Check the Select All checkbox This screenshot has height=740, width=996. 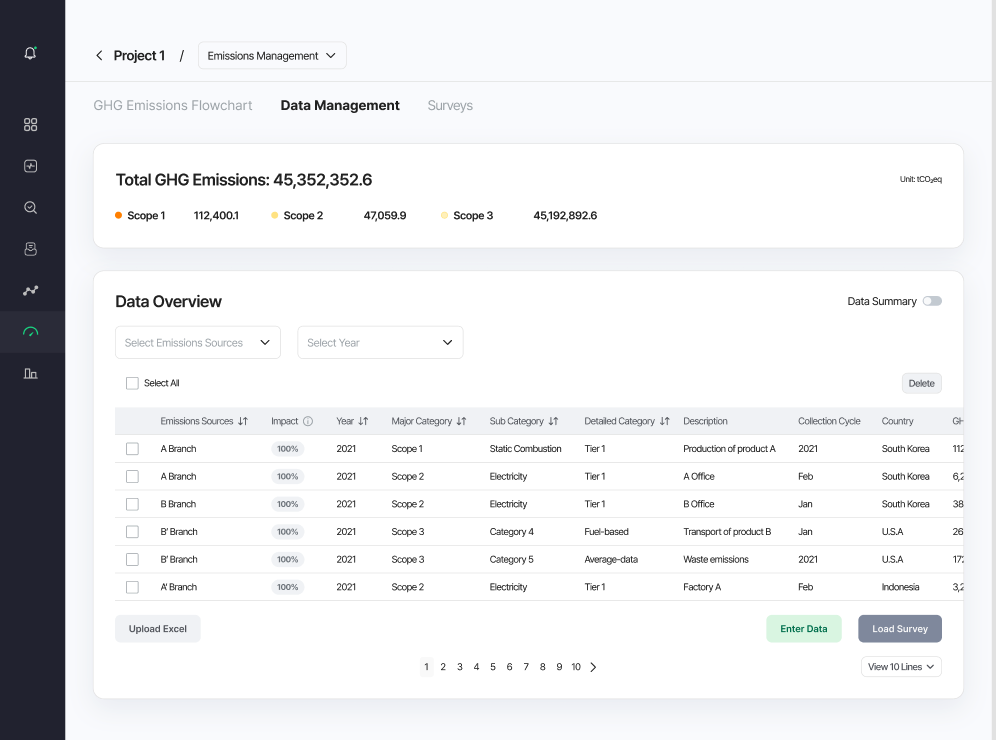[132, 383]
